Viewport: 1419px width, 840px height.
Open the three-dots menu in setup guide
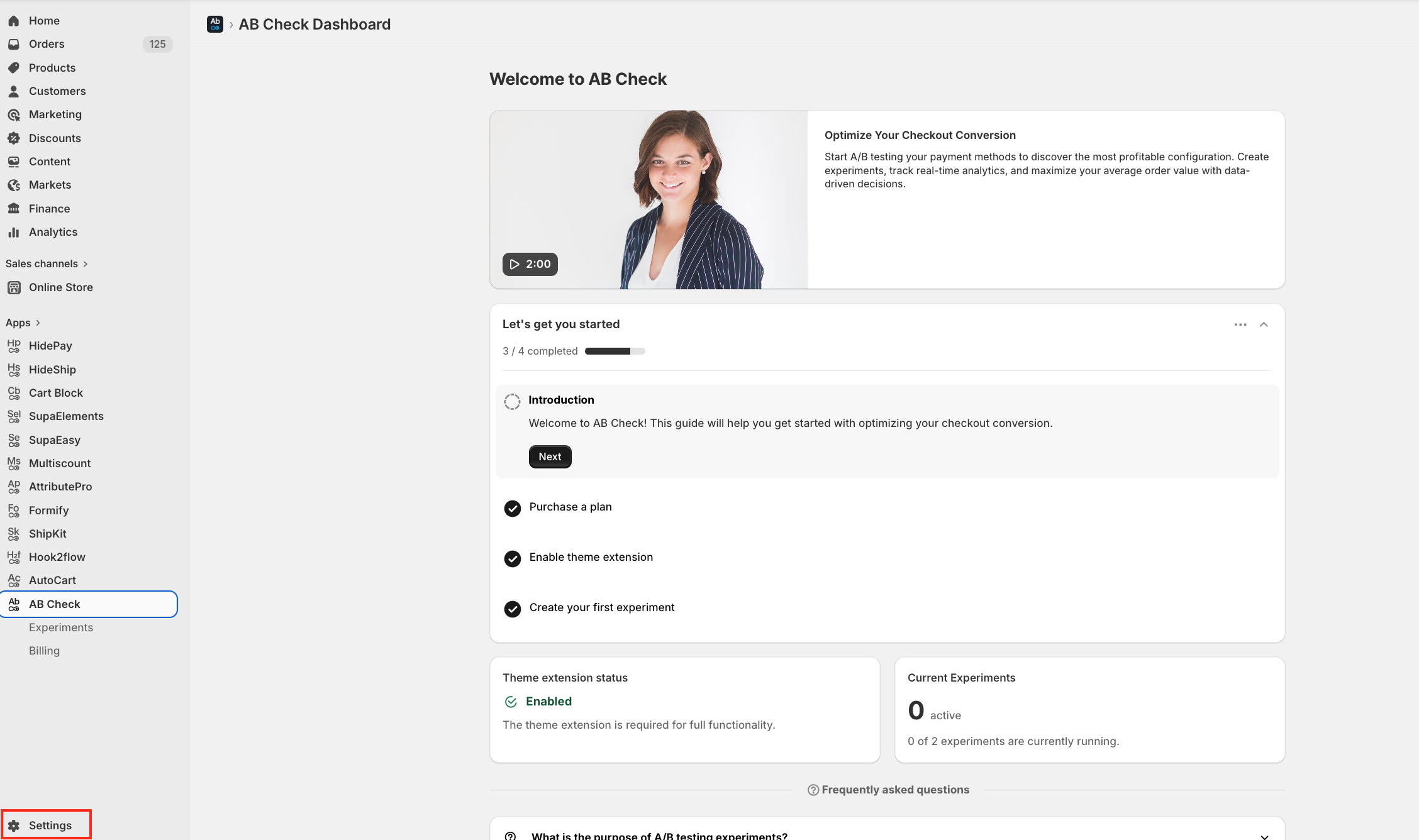pyautogui.click(x=1240, y=324)
